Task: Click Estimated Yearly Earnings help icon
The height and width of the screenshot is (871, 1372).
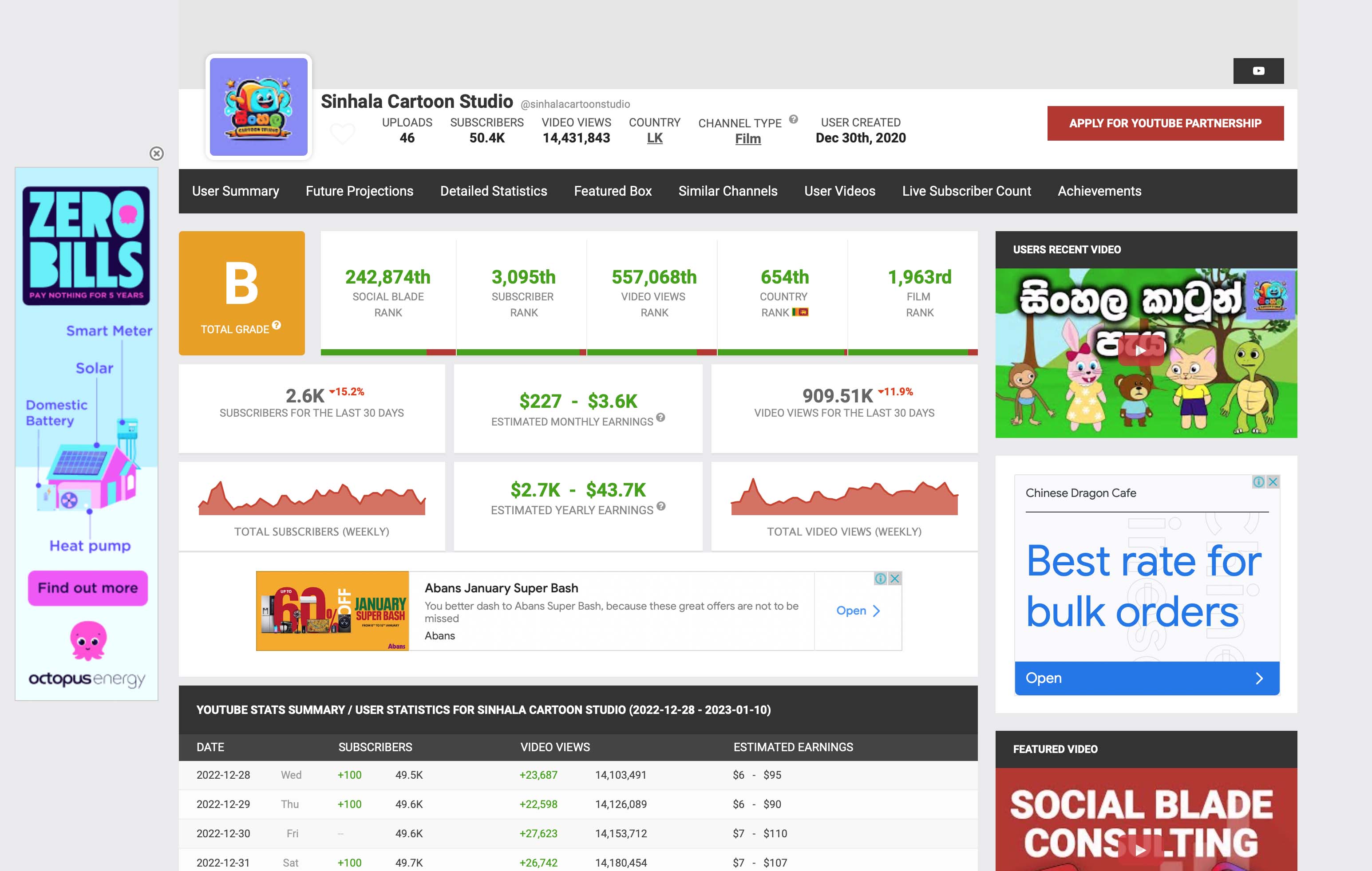Action: [x=661, y=506]
